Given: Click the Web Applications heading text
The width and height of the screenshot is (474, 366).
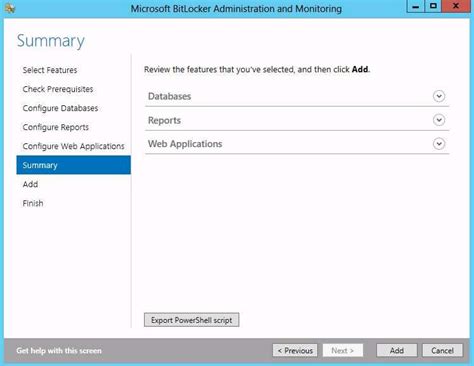Looking at the screenshot, I should [x=185, y=144].
